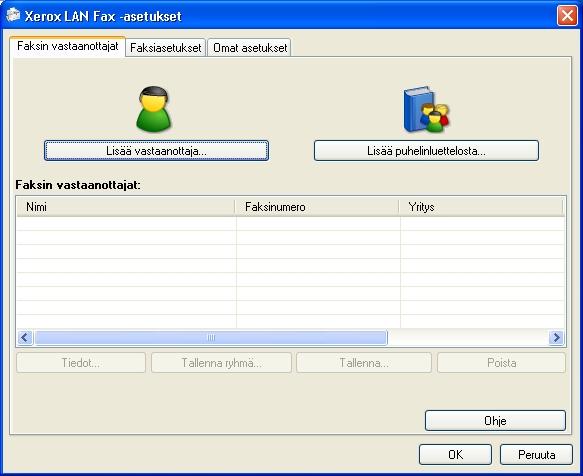Click the blue phonebook with people icon
583x476 pixels.
pos(426,109)
